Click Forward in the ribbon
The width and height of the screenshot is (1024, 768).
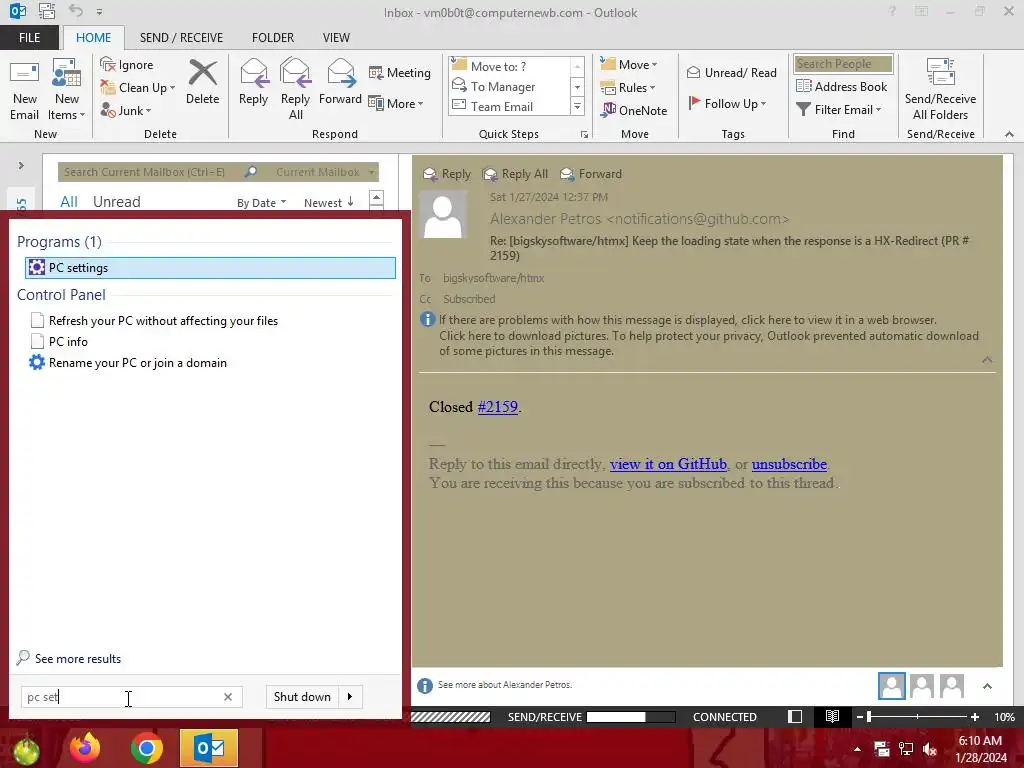click(x=340, y=82)
